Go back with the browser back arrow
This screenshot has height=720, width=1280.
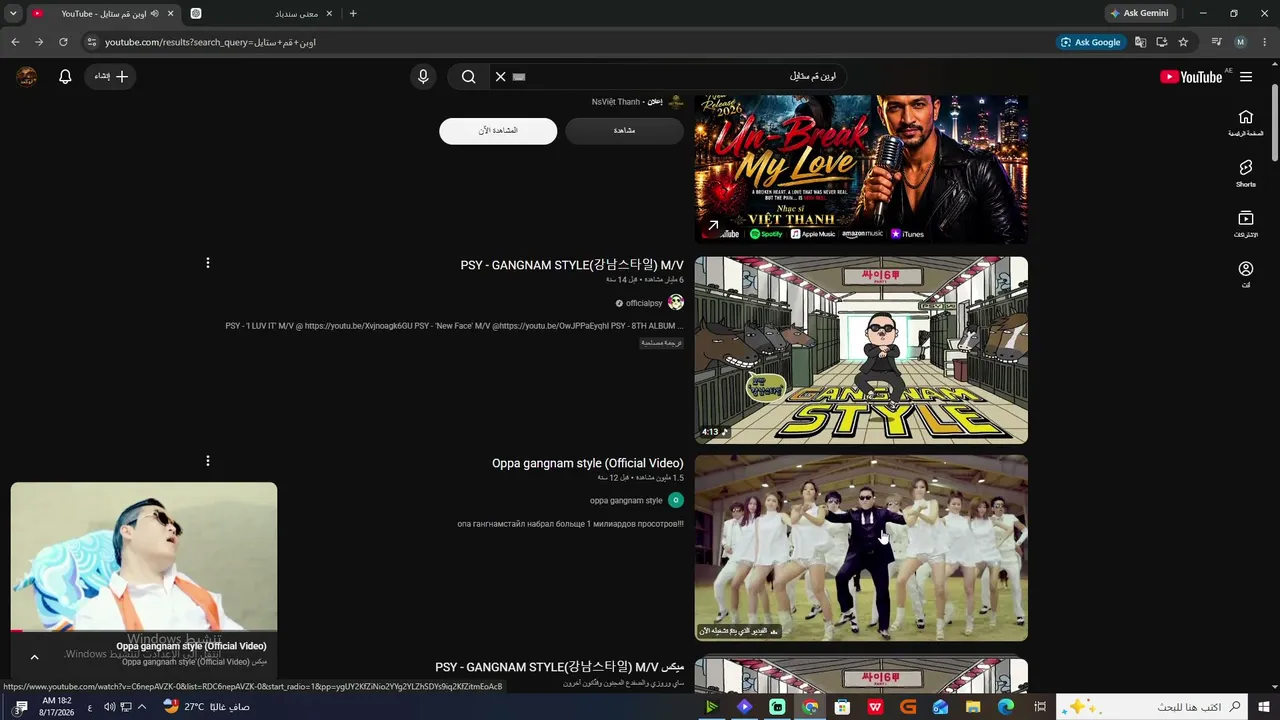click(15, 42)
